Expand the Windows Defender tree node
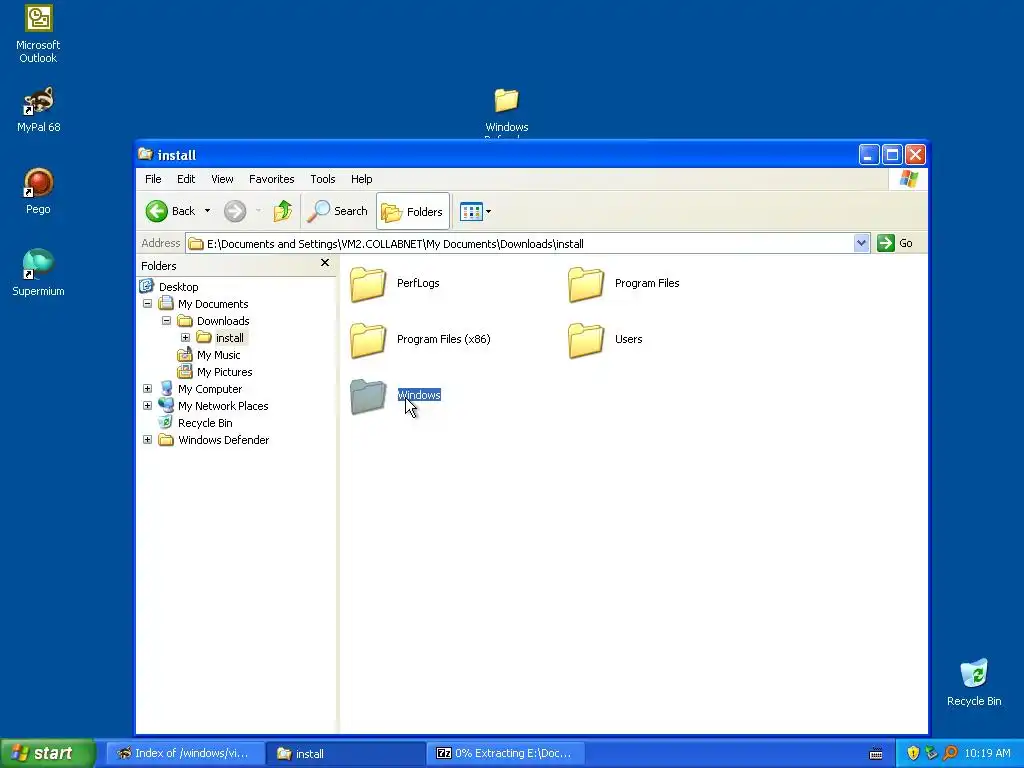 tap(148, 440)
